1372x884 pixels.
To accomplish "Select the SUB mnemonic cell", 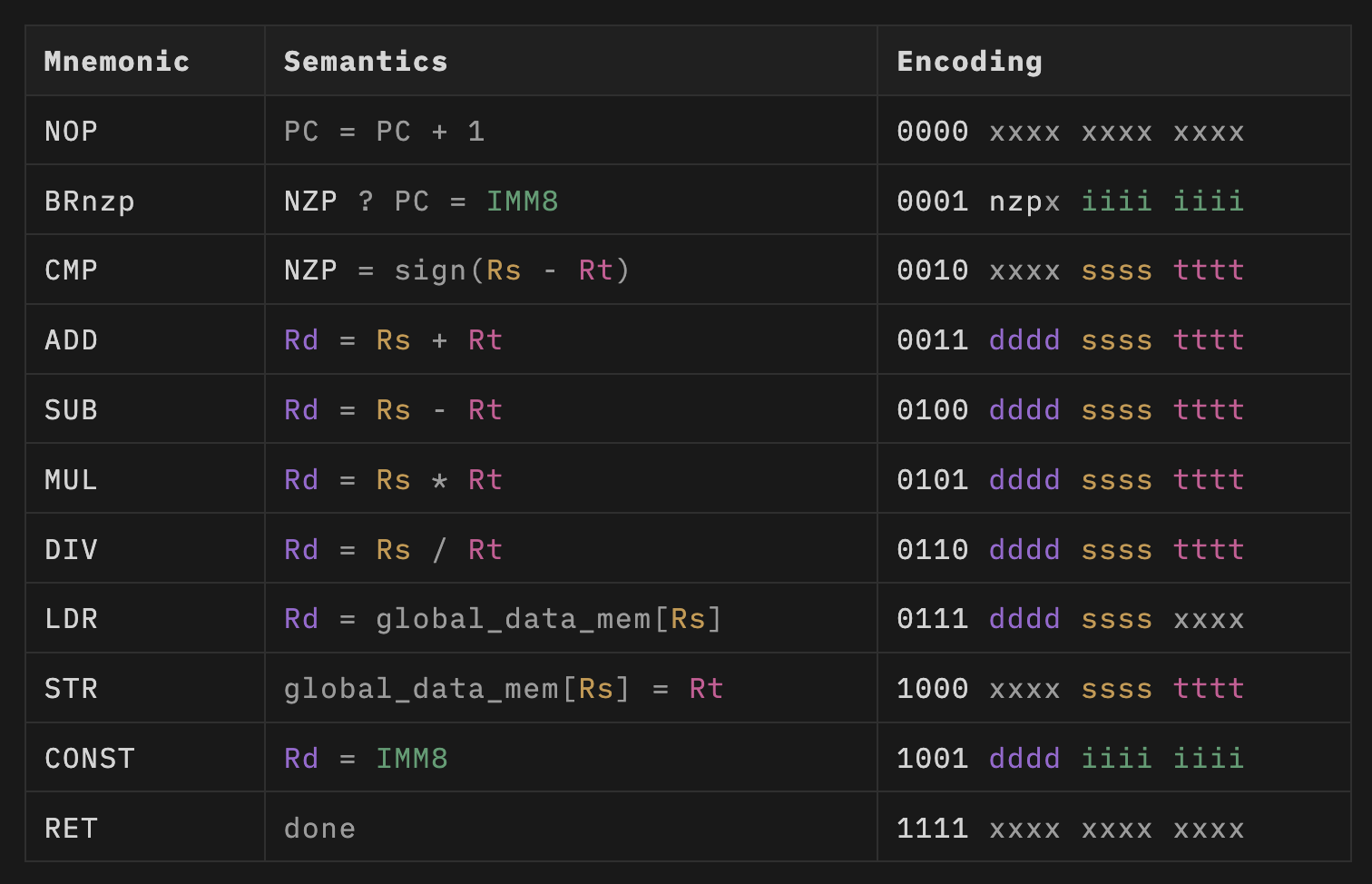I will (71, 410).
